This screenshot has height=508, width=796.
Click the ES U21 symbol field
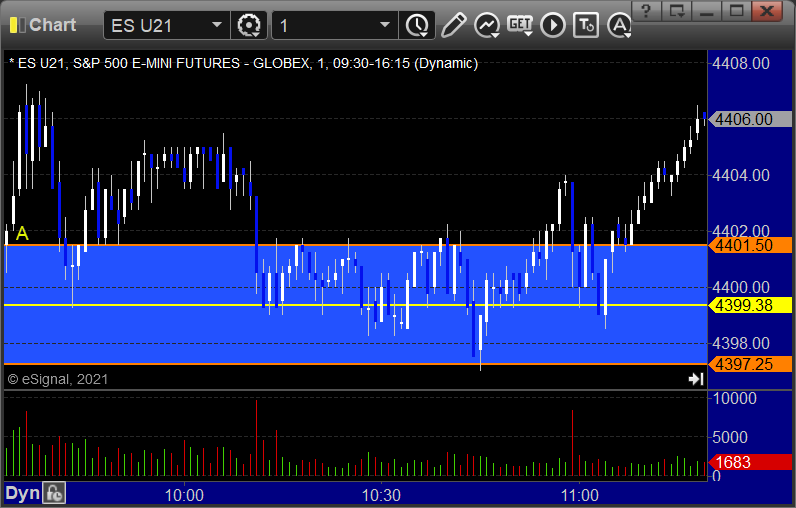pyautogui.click(x=166, y=25)
